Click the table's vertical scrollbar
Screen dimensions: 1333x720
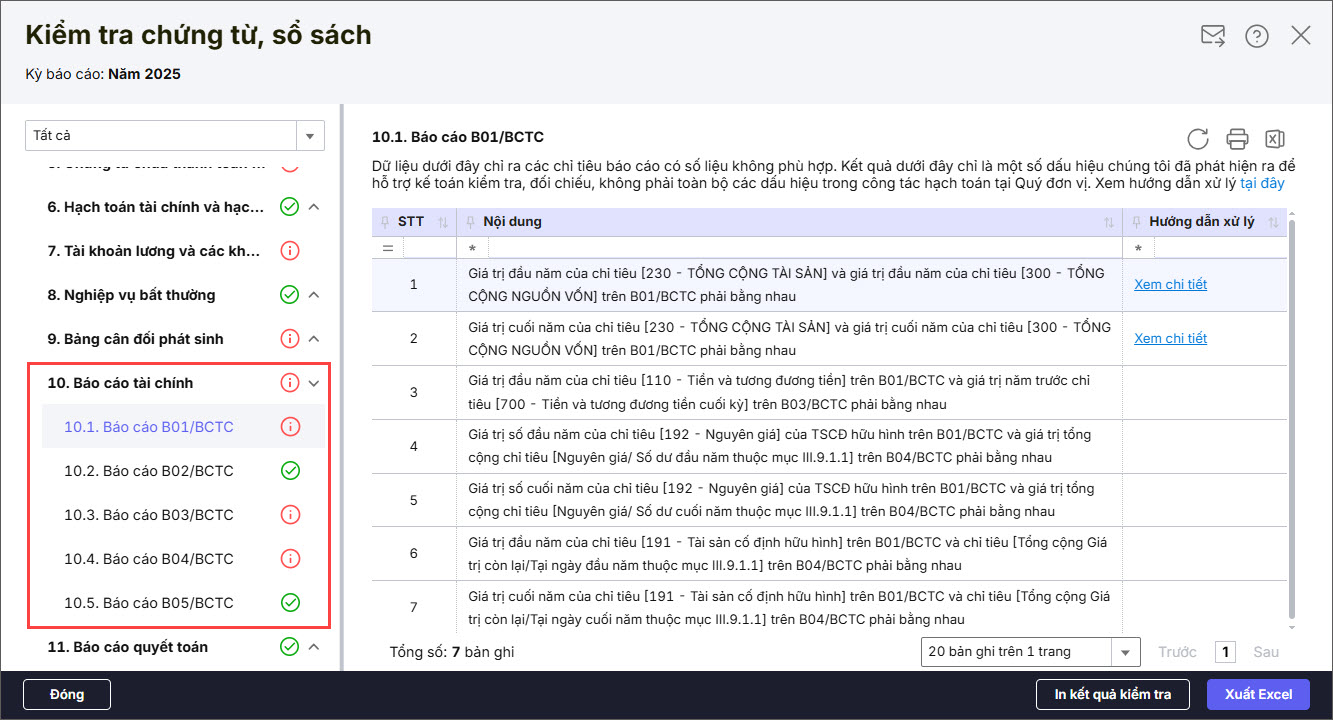click(1291, 420)
